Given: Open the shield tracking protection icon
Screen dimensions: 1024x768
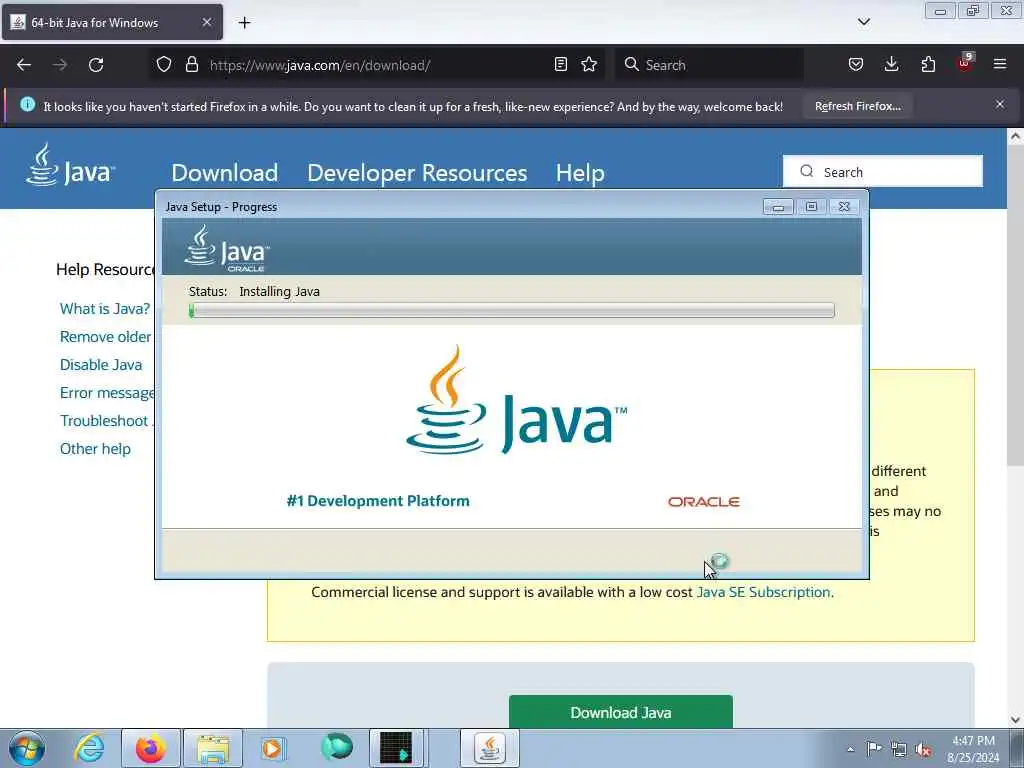Looking at the screenshot, I should 164,65.
